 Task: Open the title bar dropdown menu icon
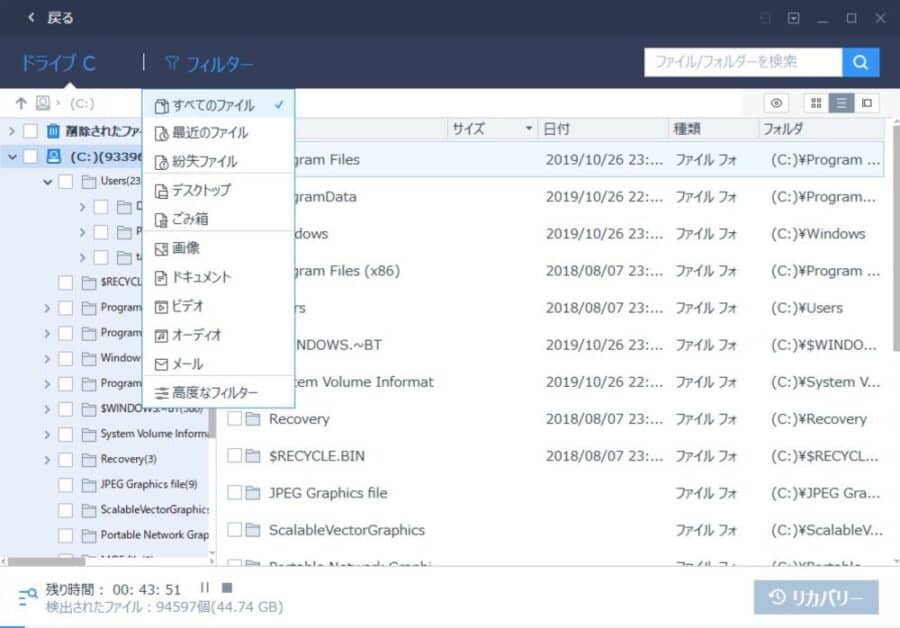(x=793, y=18)
